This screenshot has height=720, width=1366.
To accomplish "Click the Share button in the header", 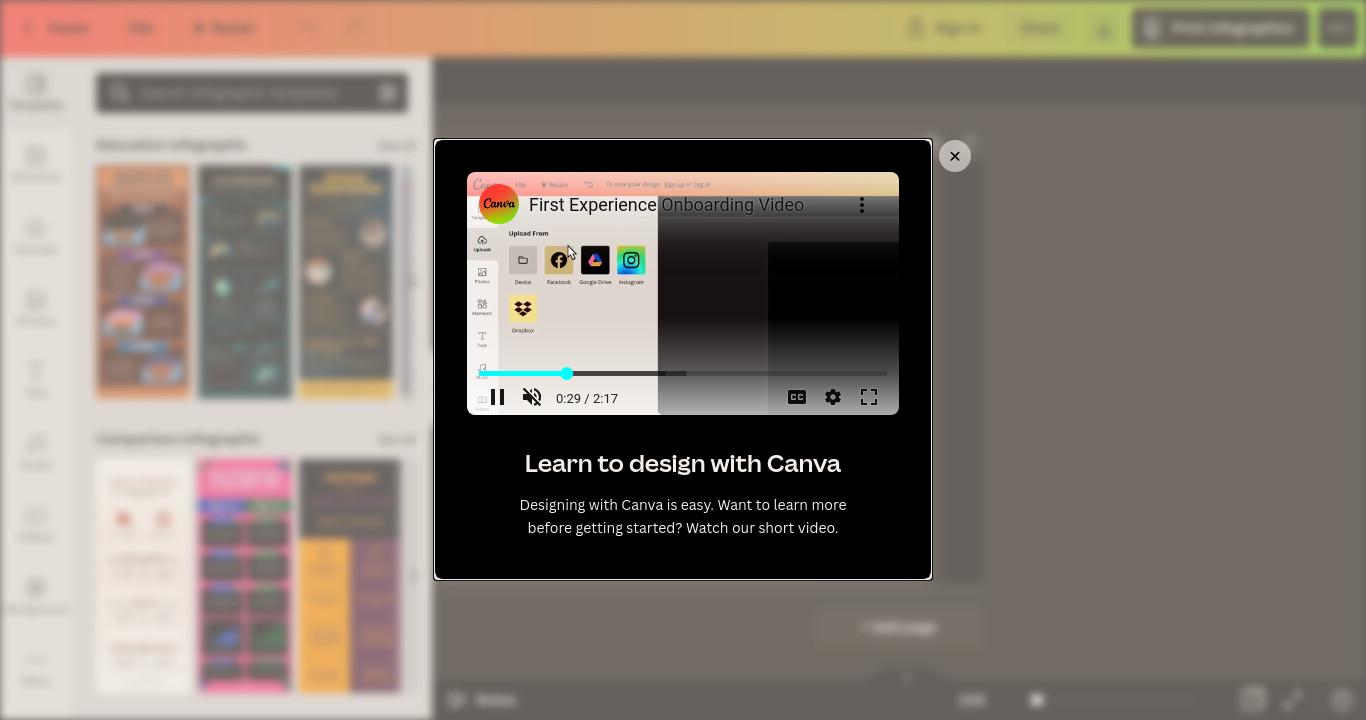I will click(x=1040, y=28).
